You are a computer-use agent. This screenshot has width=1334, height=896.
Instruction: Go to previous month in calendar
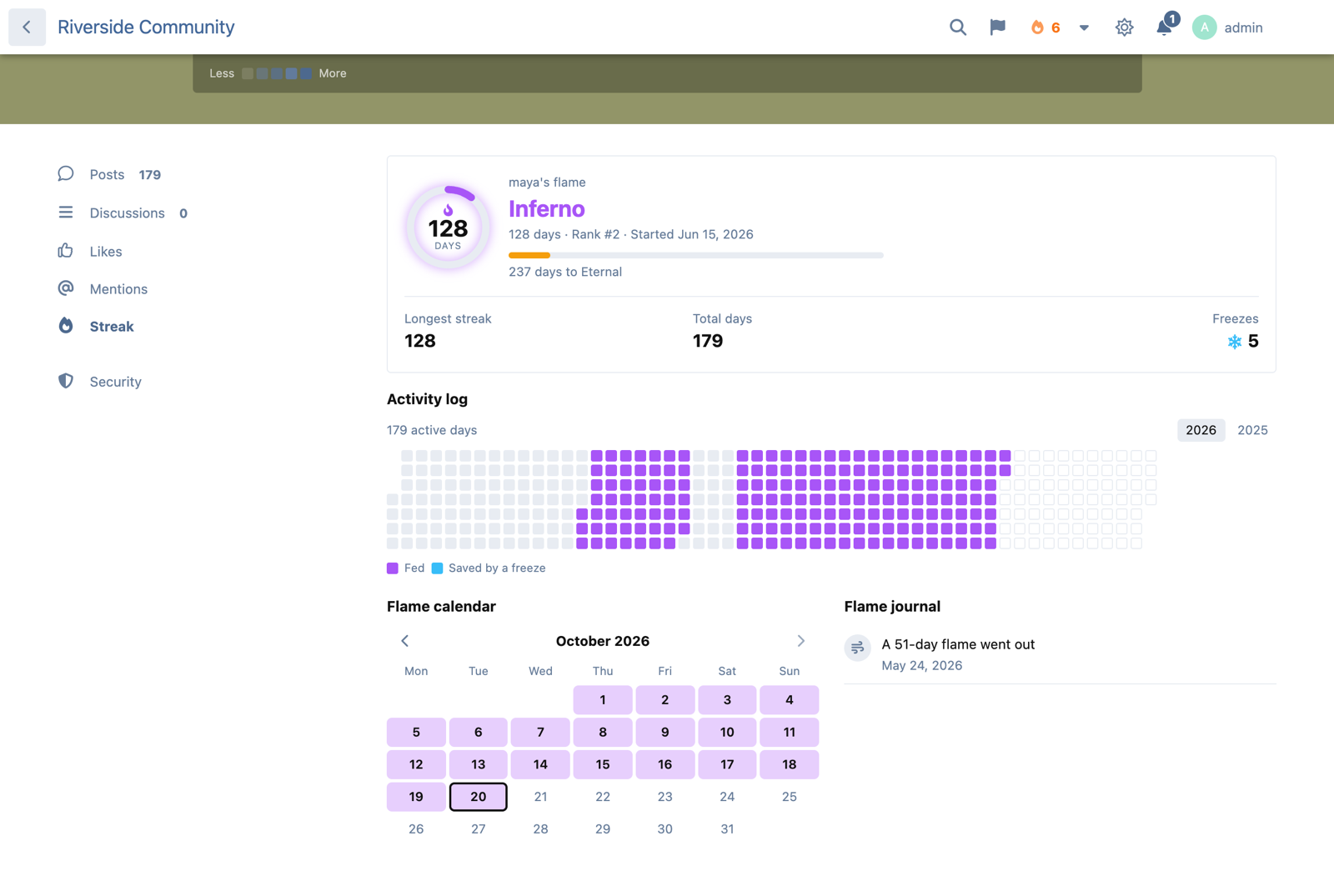pyautogui.click(x=405, y=641)
